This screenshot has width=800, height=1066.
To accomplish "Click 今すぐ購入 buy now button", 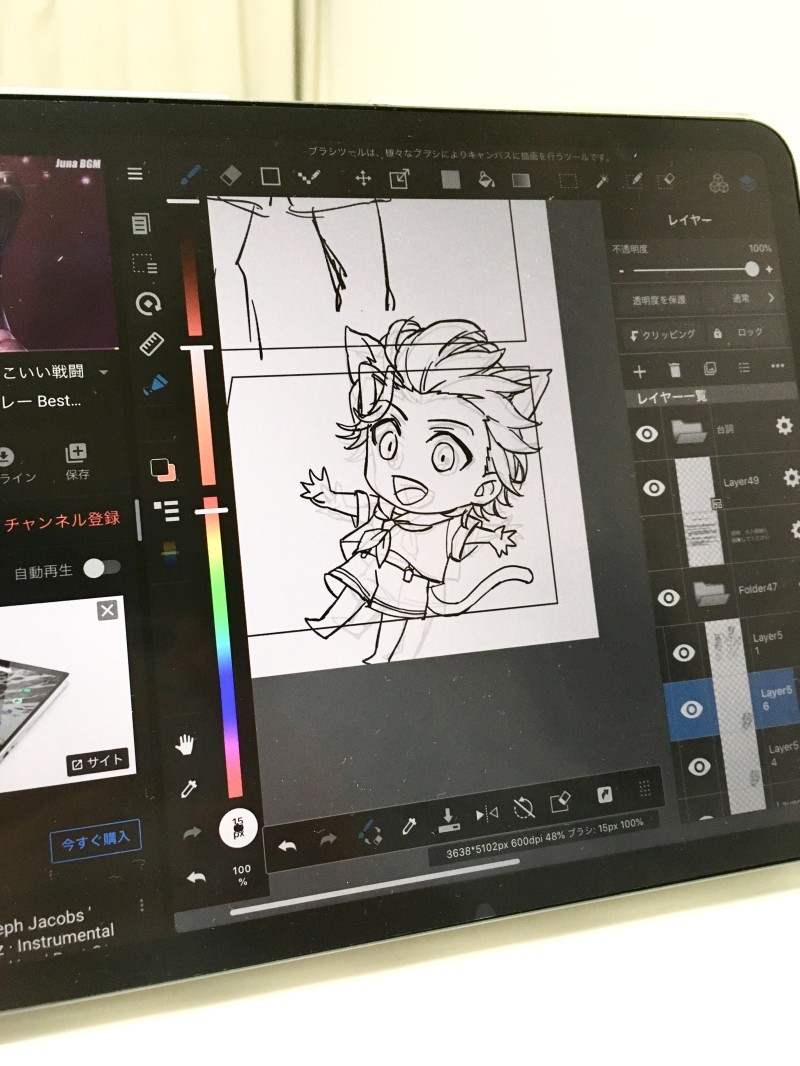I will click(95, 842).
